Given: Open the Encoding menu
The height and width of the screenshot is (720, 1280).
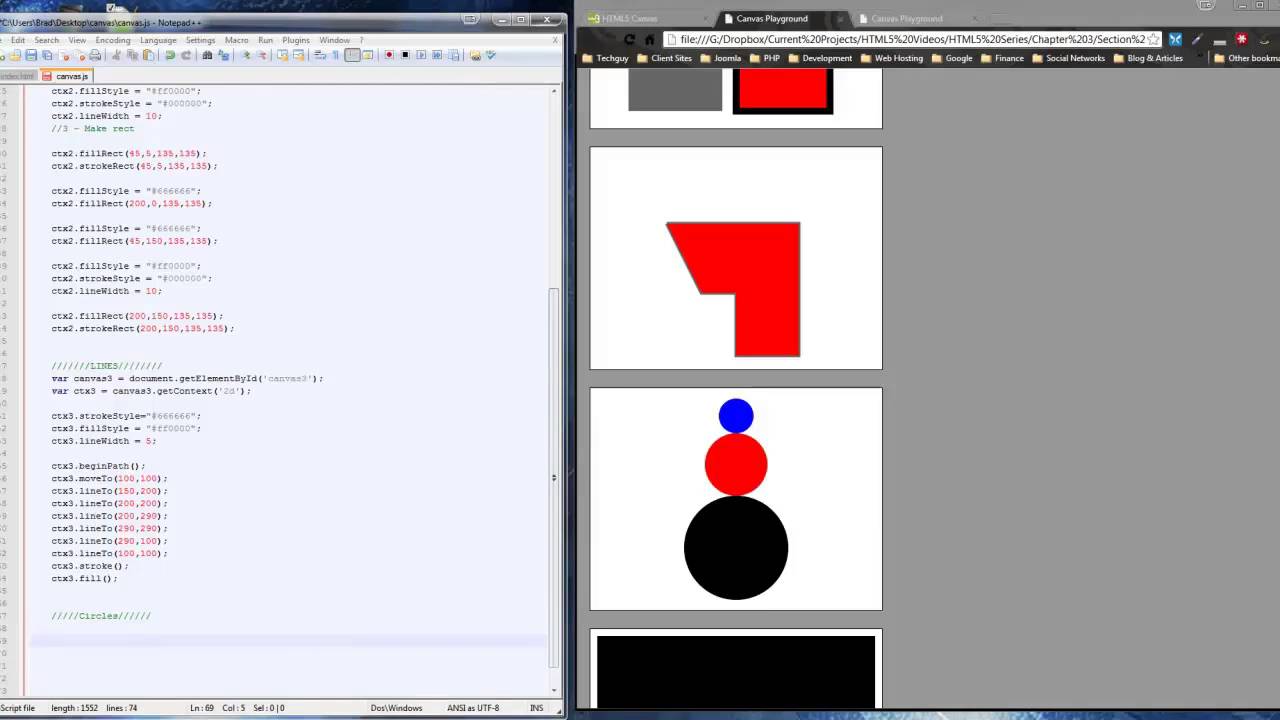Looking at the screenshot, I should (113, 40).
